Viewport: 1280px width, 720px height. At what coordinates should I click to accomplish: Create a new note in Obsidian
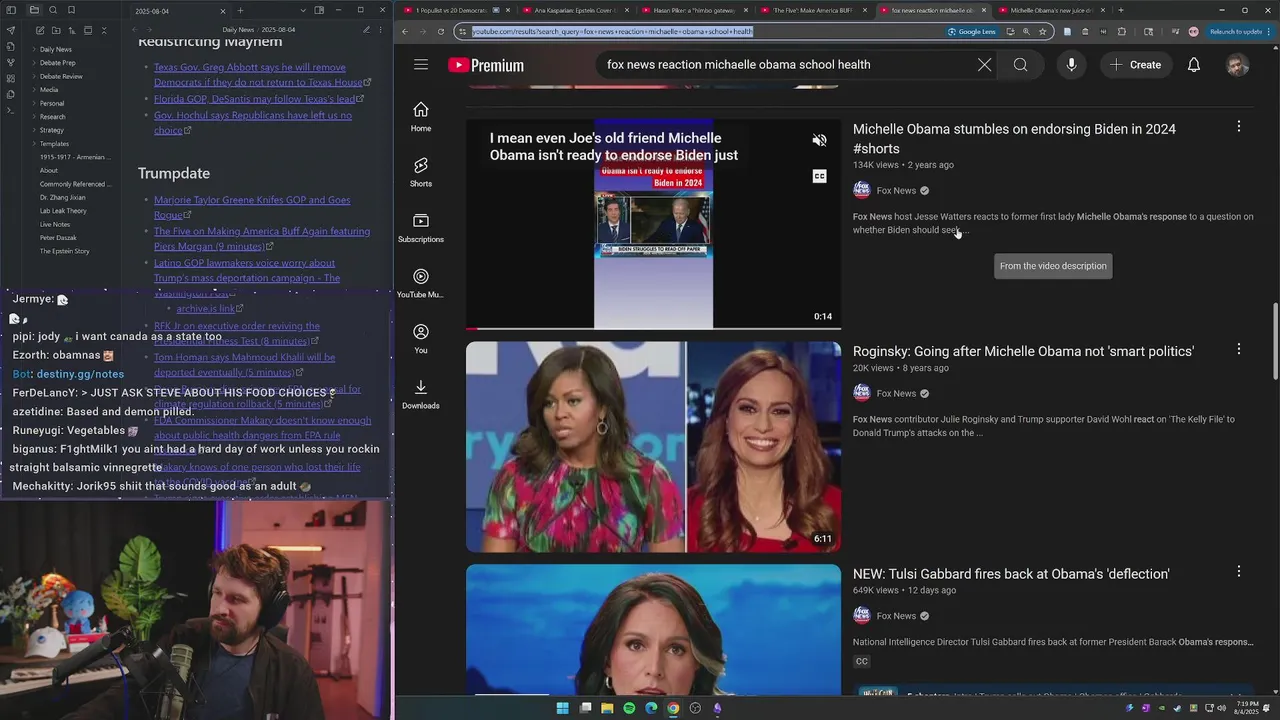click(39, 30)
